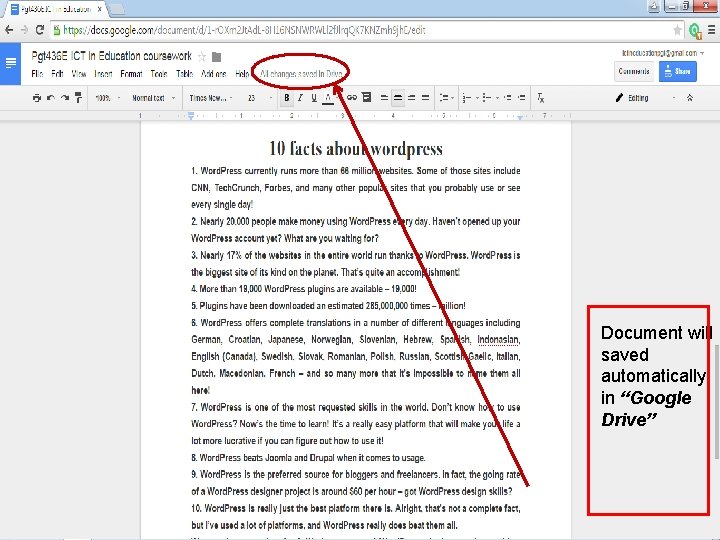The width and height of the screenshot is (720, 540).
Task: Center align the text
Action: [398, 98]
